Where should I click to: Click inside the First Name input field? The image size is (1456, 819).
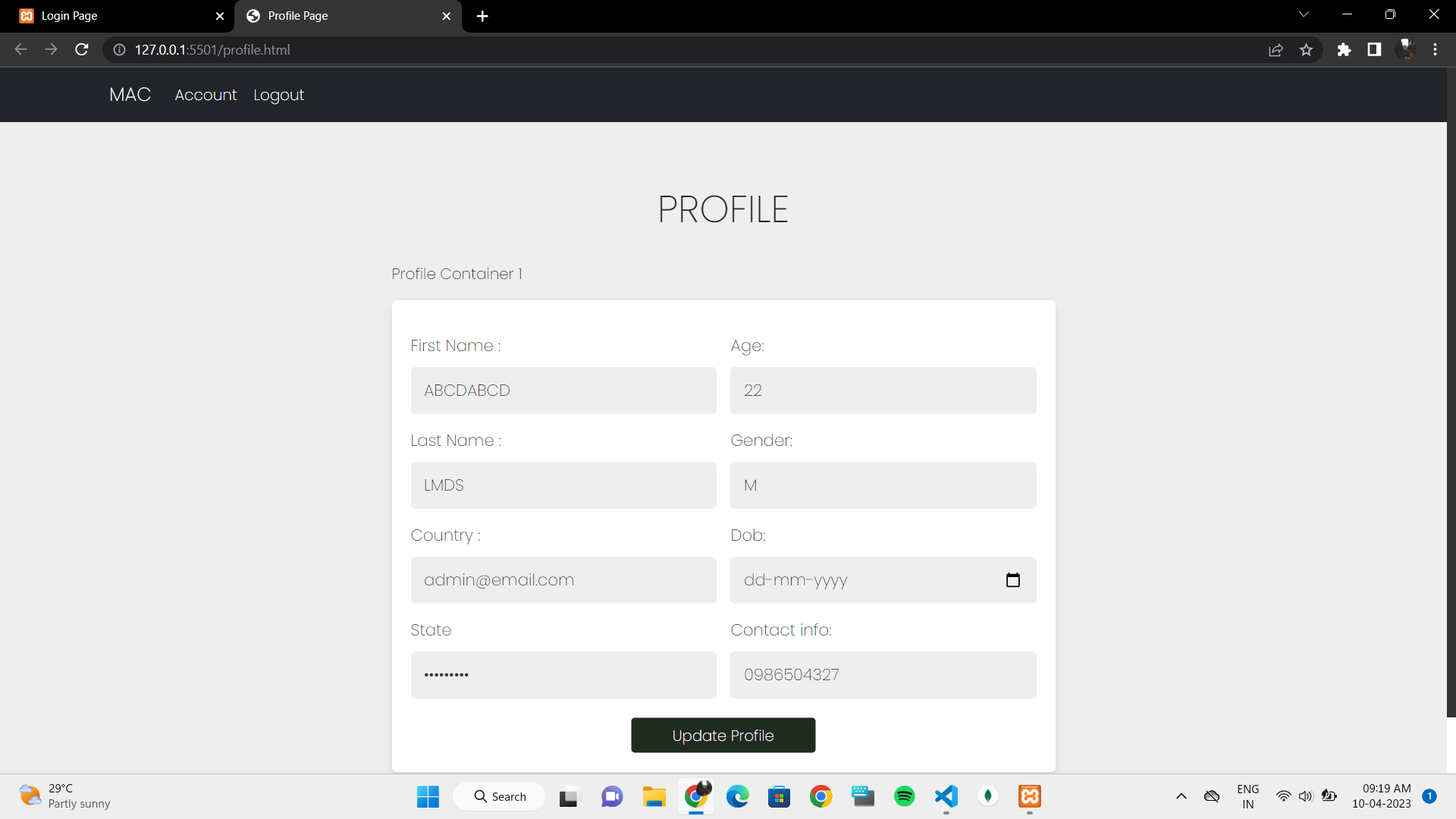563,391
